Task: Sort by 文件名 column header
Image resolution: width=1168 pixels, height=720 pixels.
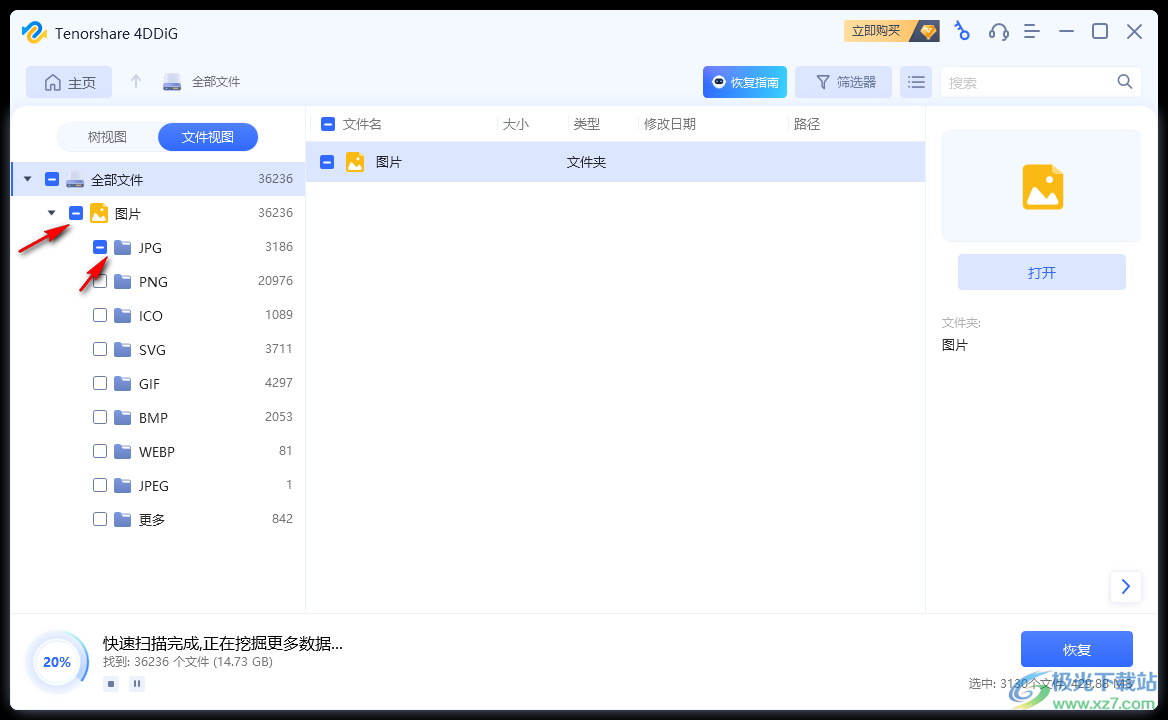Action: coord(362,124)
